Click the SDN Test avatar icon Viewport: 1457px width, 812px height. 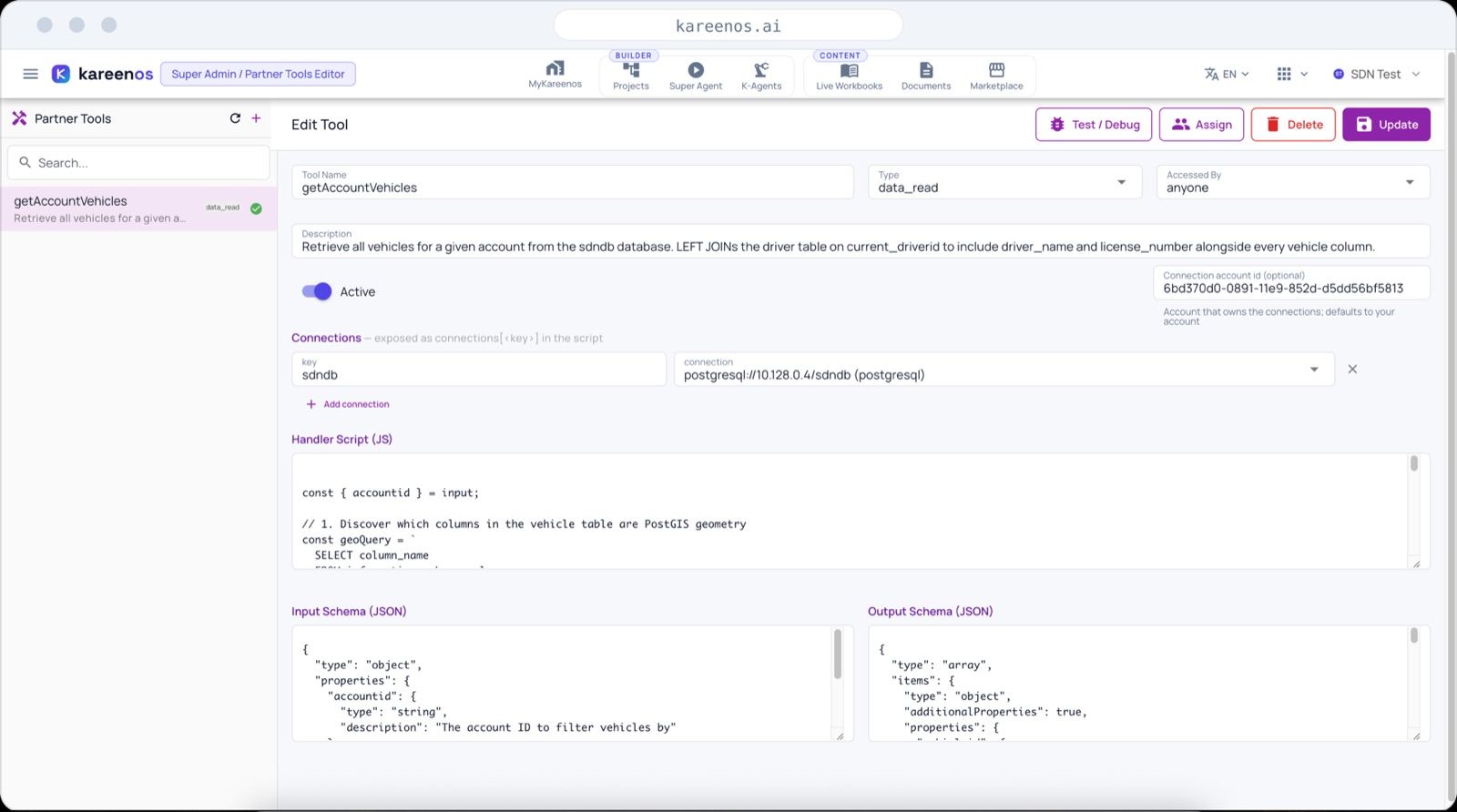tap(1339, 74)
